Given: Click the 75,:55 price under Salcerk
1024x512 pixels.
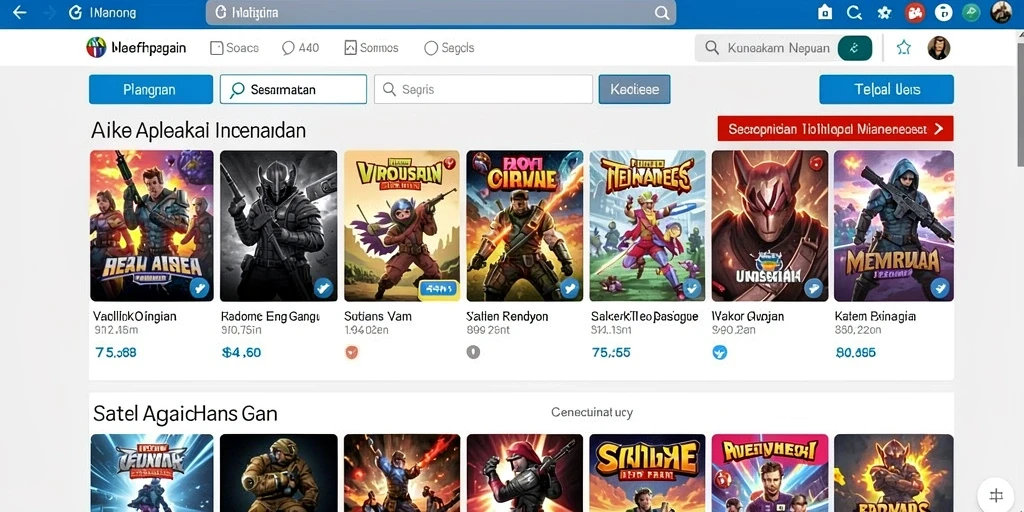Looking at the screenshot, I should pos(611,353).
